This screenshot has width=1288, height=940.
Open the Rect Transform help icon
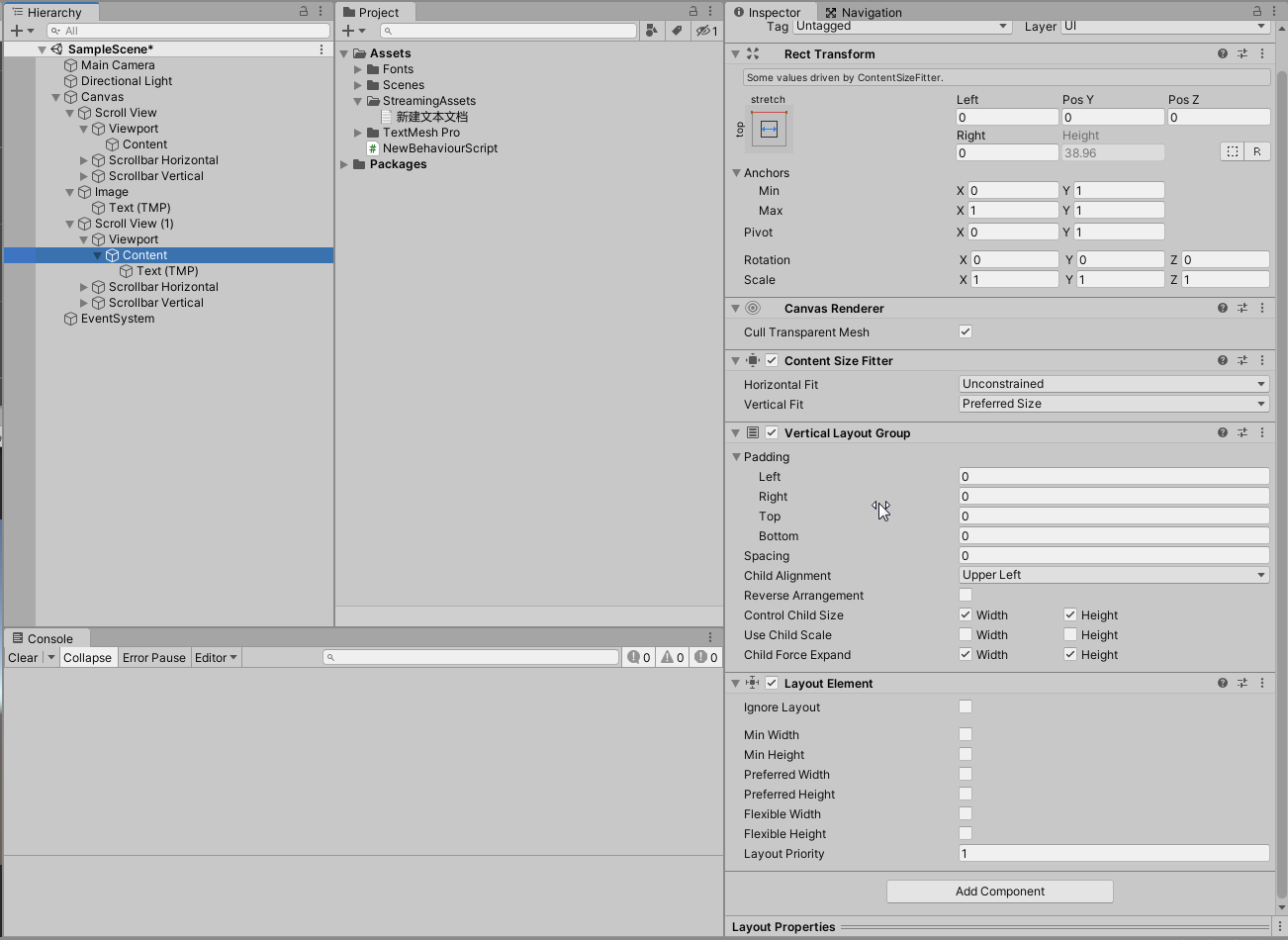[x=1222, y=53]
